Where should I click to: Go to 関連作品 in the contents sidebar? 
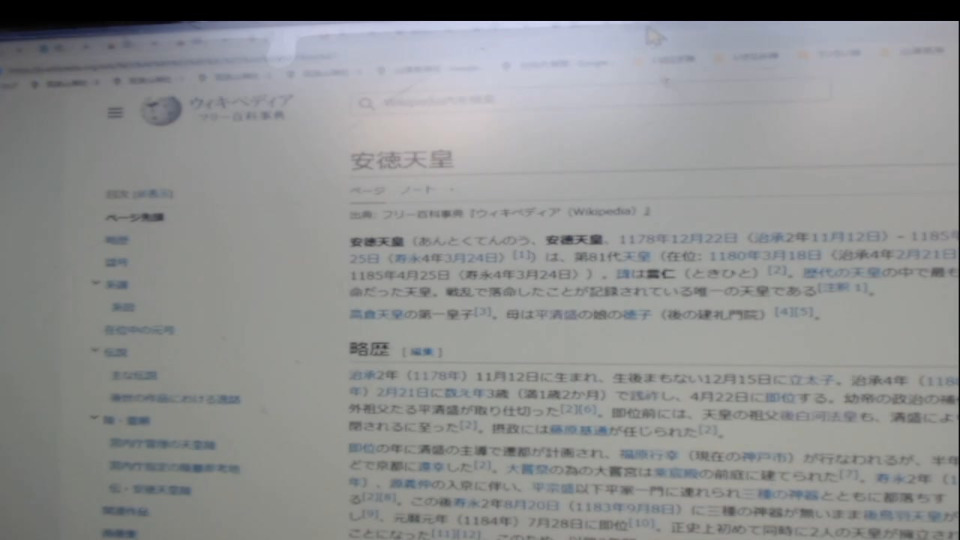point(126,511)
